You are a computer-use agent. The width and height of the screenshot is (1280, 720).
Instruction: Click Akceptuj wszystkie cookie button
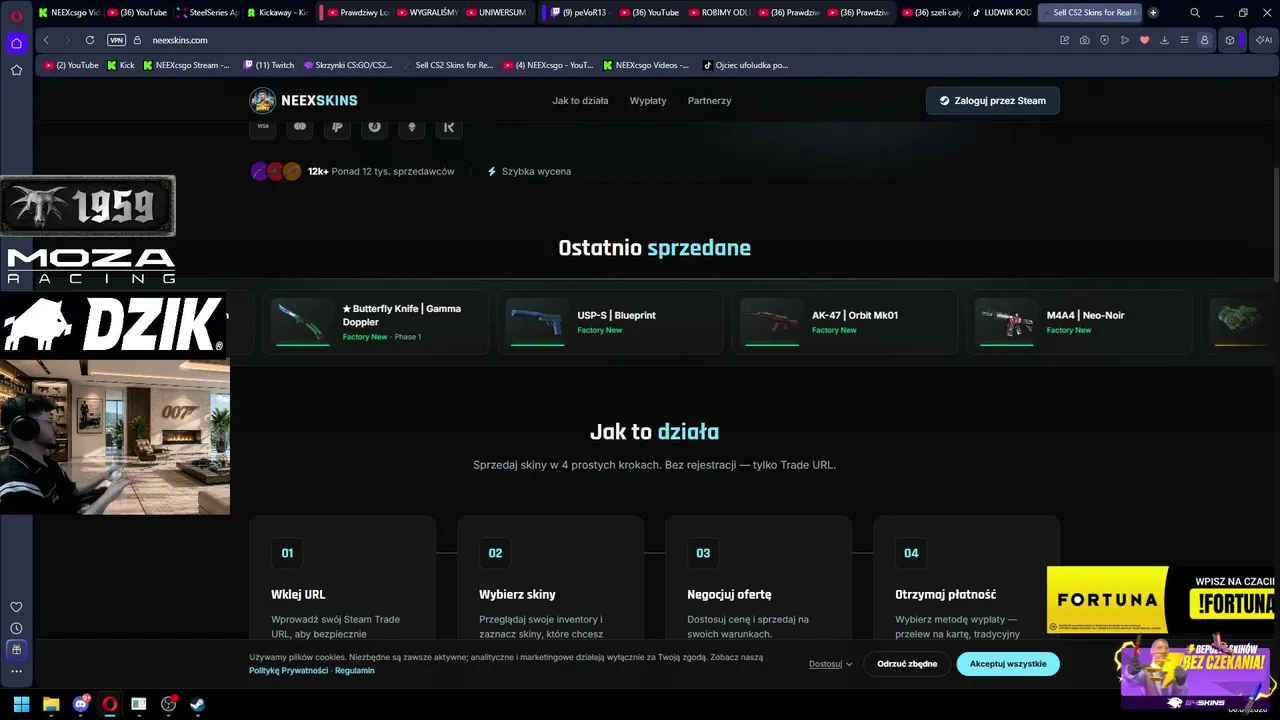click(1008, 664)
